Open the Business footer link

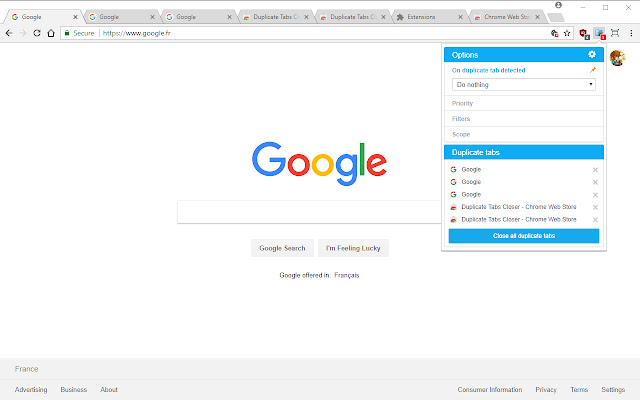point(73,389)
